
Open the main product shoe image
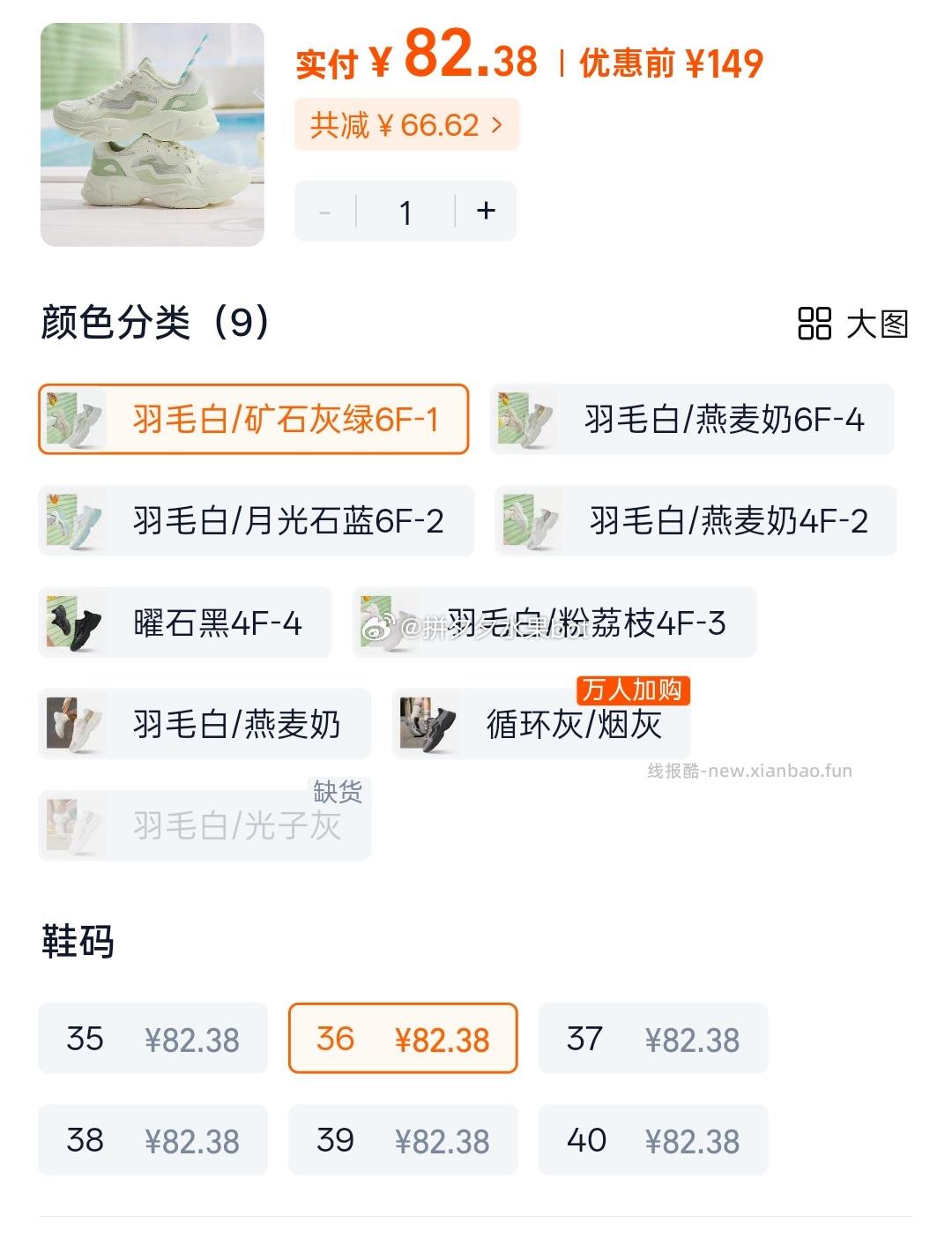pyautogui.click(x=152, y=135)
